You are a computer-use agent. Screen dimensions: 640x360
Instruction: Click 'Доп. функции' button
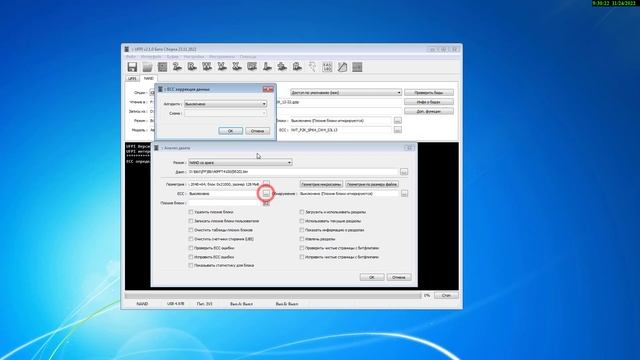(x=429, y=111)
